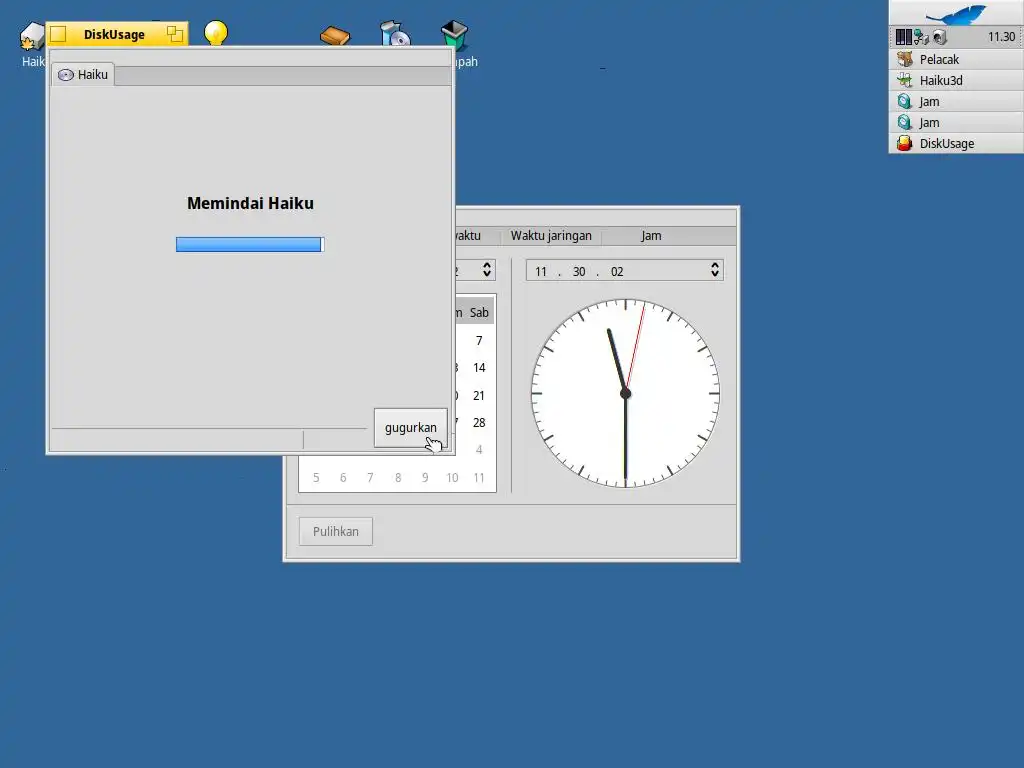Select greyed day 4 in the calendar
This screenshot has height=768, width=1024.
[x=479, y=450]
